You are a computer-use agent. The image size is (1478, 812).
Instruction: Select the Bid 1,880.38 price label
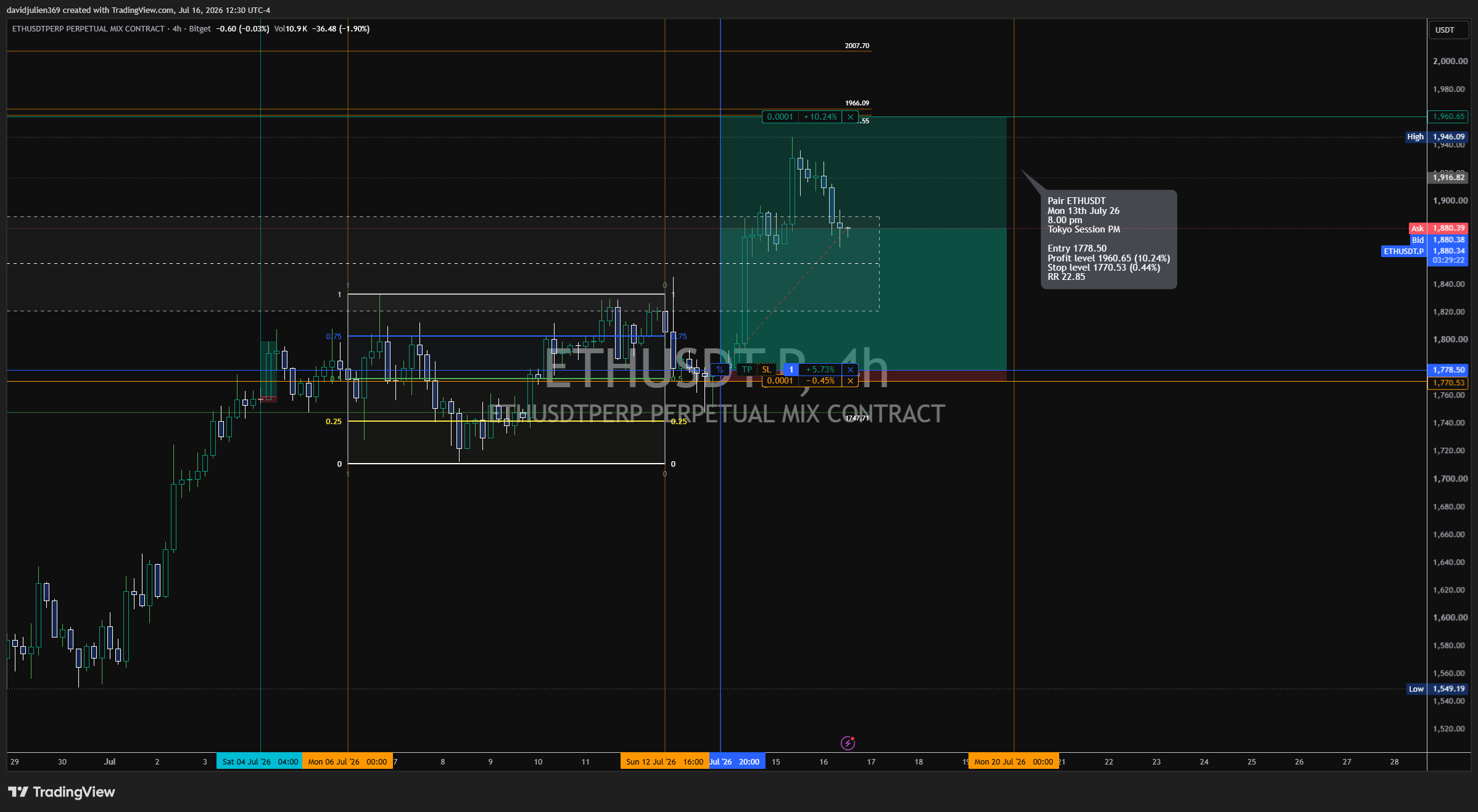(1439, 240)
